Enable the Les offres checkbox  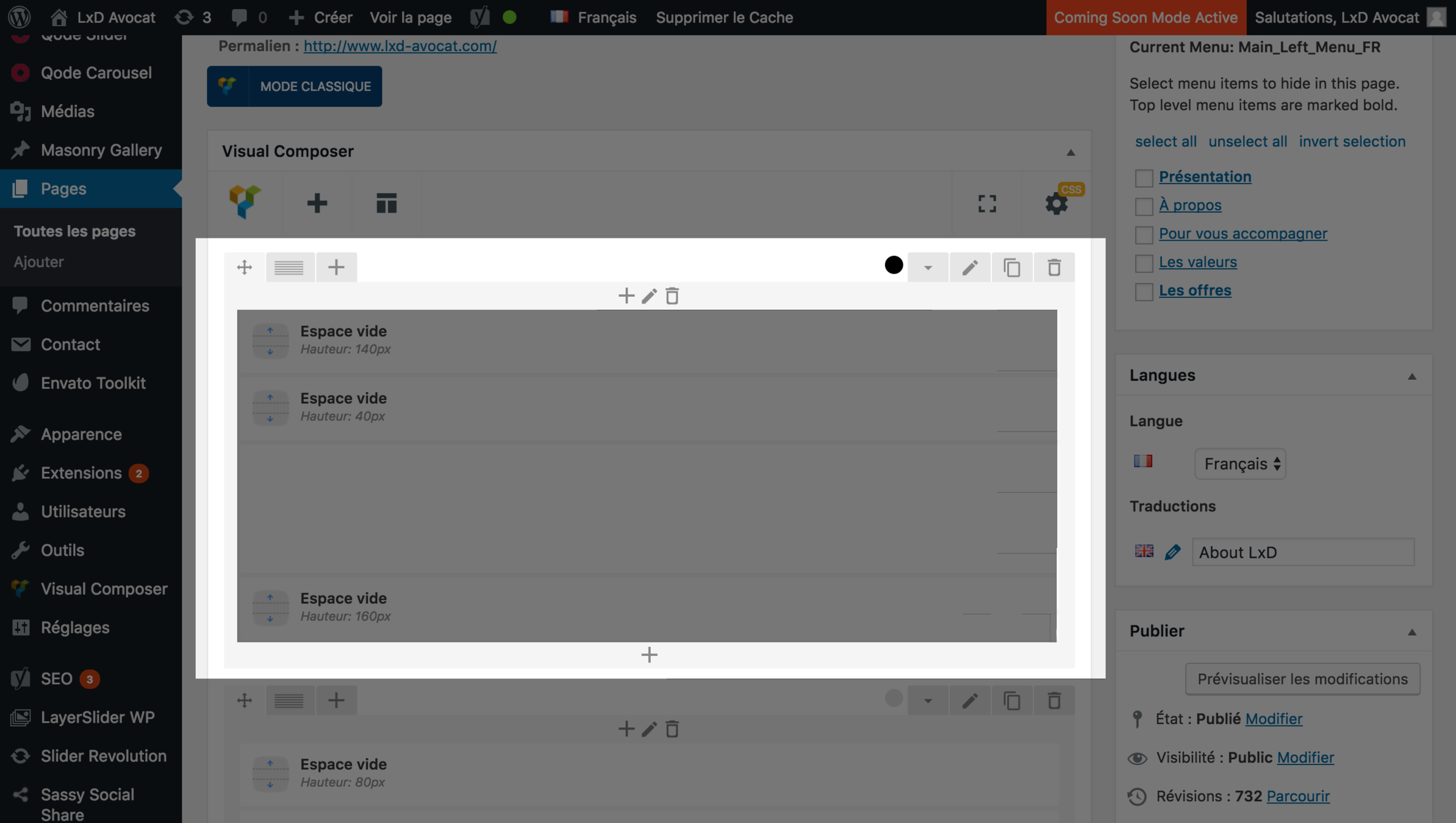point(1144,291)
